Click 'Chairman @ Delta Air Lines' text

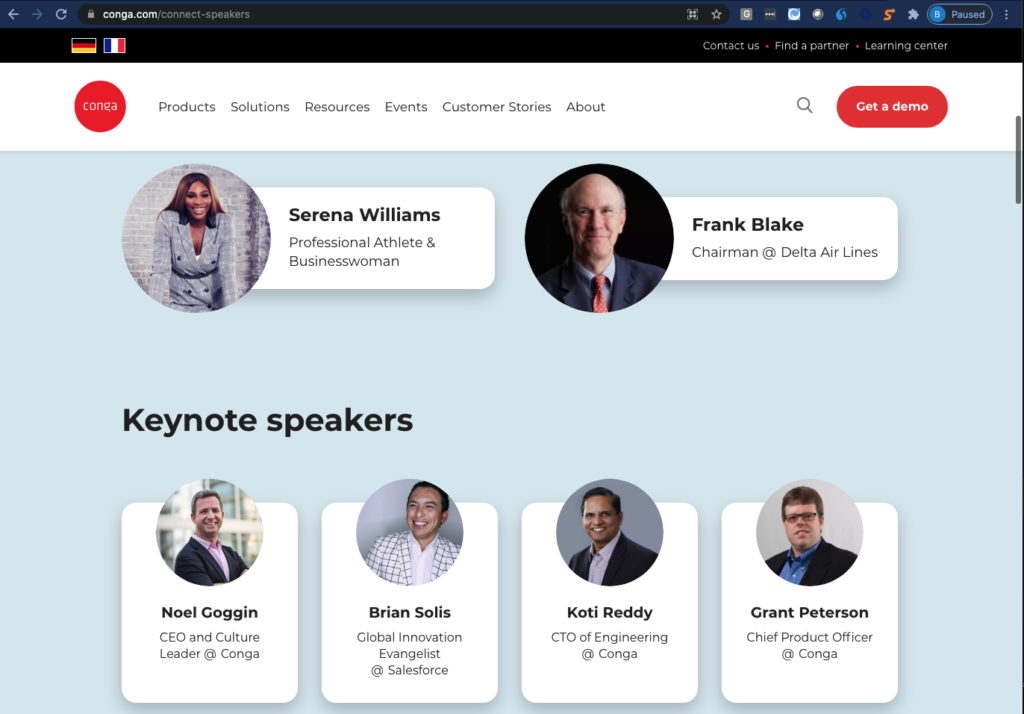click(x=784, y=252)
